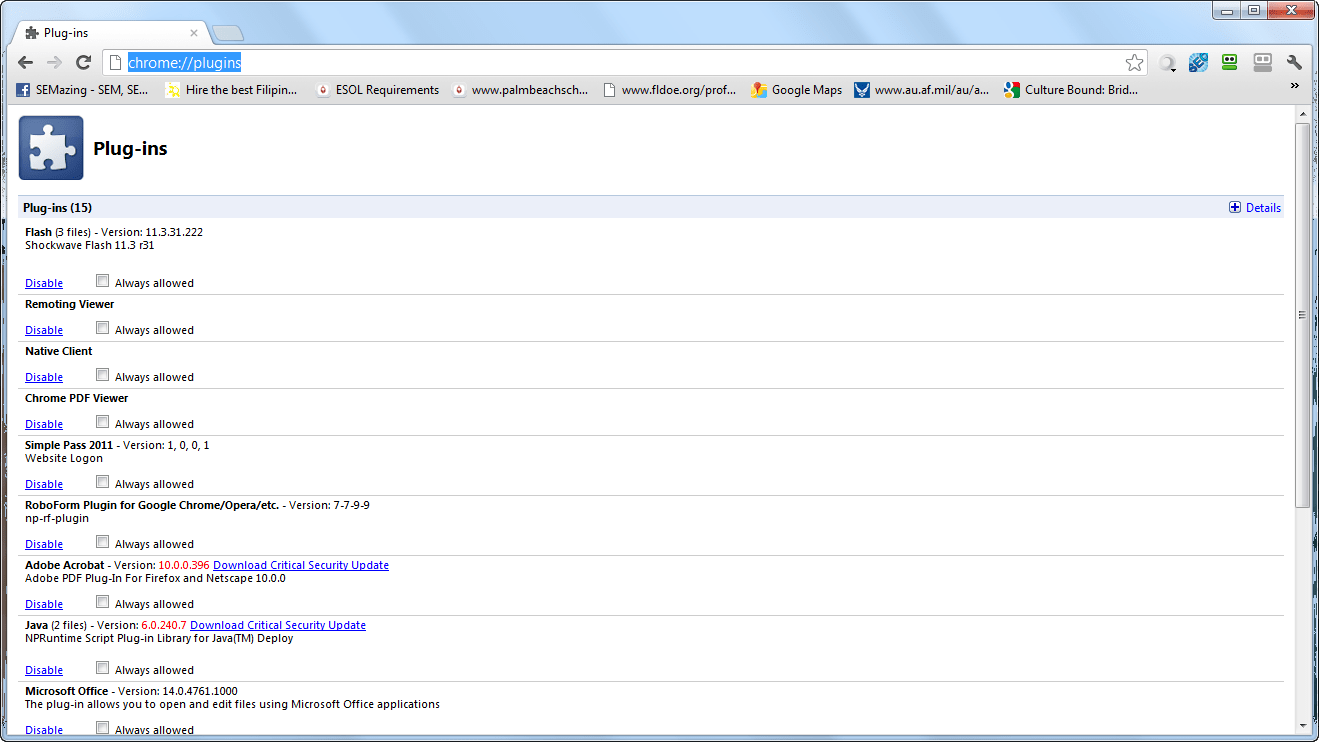Open a new tab
Screen dimensions: 1319x742
coord(228,33)
